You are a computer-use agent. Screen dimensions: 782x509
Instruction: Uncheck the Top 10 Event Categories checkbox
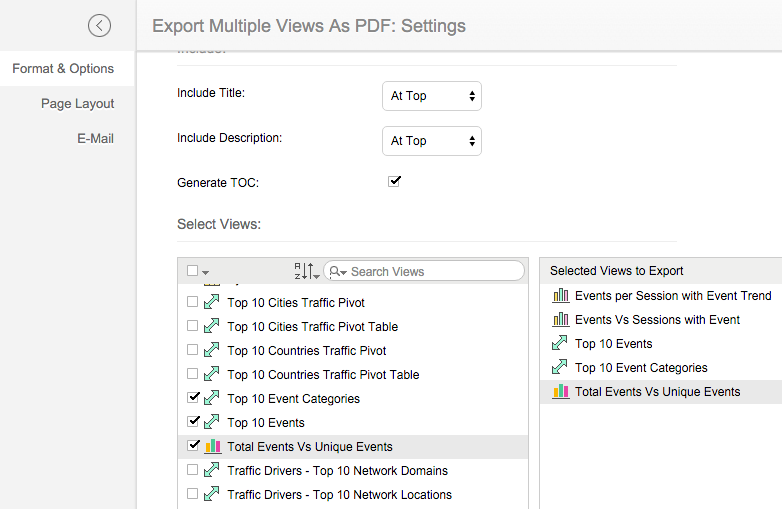(x=193, y=398)
